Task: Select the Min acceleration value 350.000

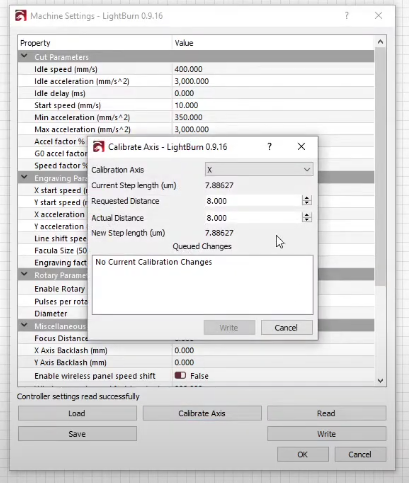Action: pos(188,117)
